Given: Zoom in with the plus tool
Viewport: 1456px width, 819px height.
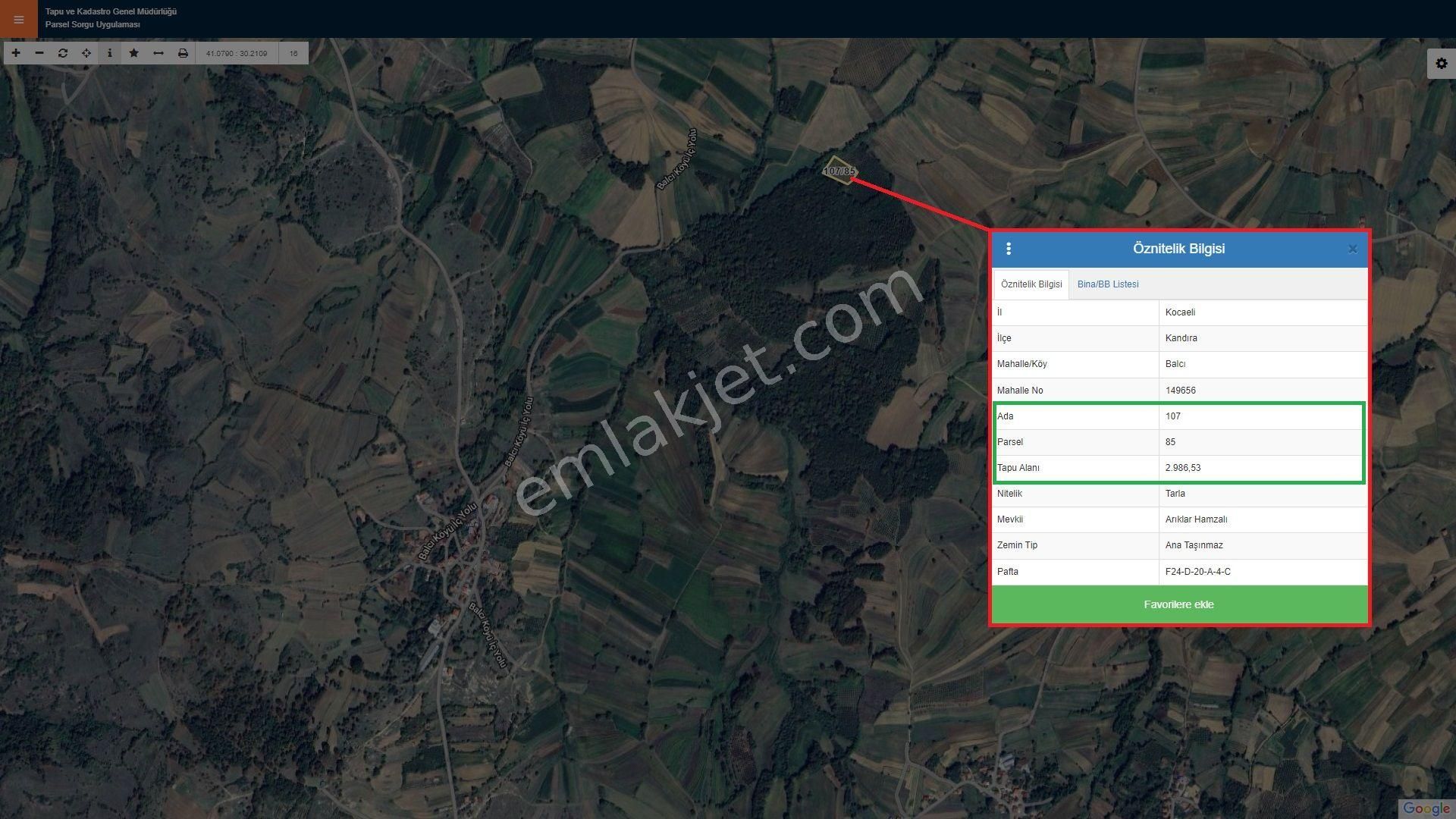Looking at the screenshot, I should click(x=16, y=53).
